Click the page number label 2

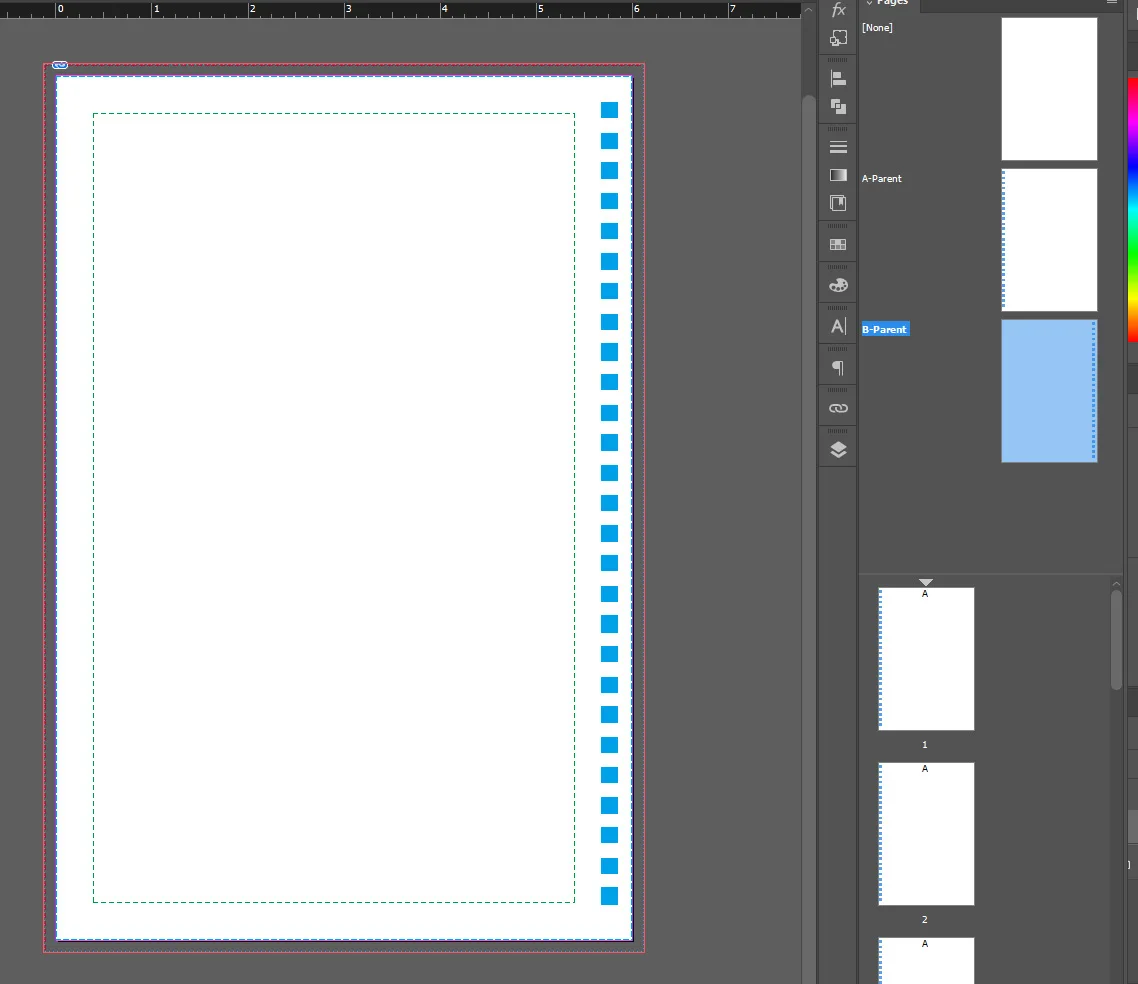click(925, 919)
